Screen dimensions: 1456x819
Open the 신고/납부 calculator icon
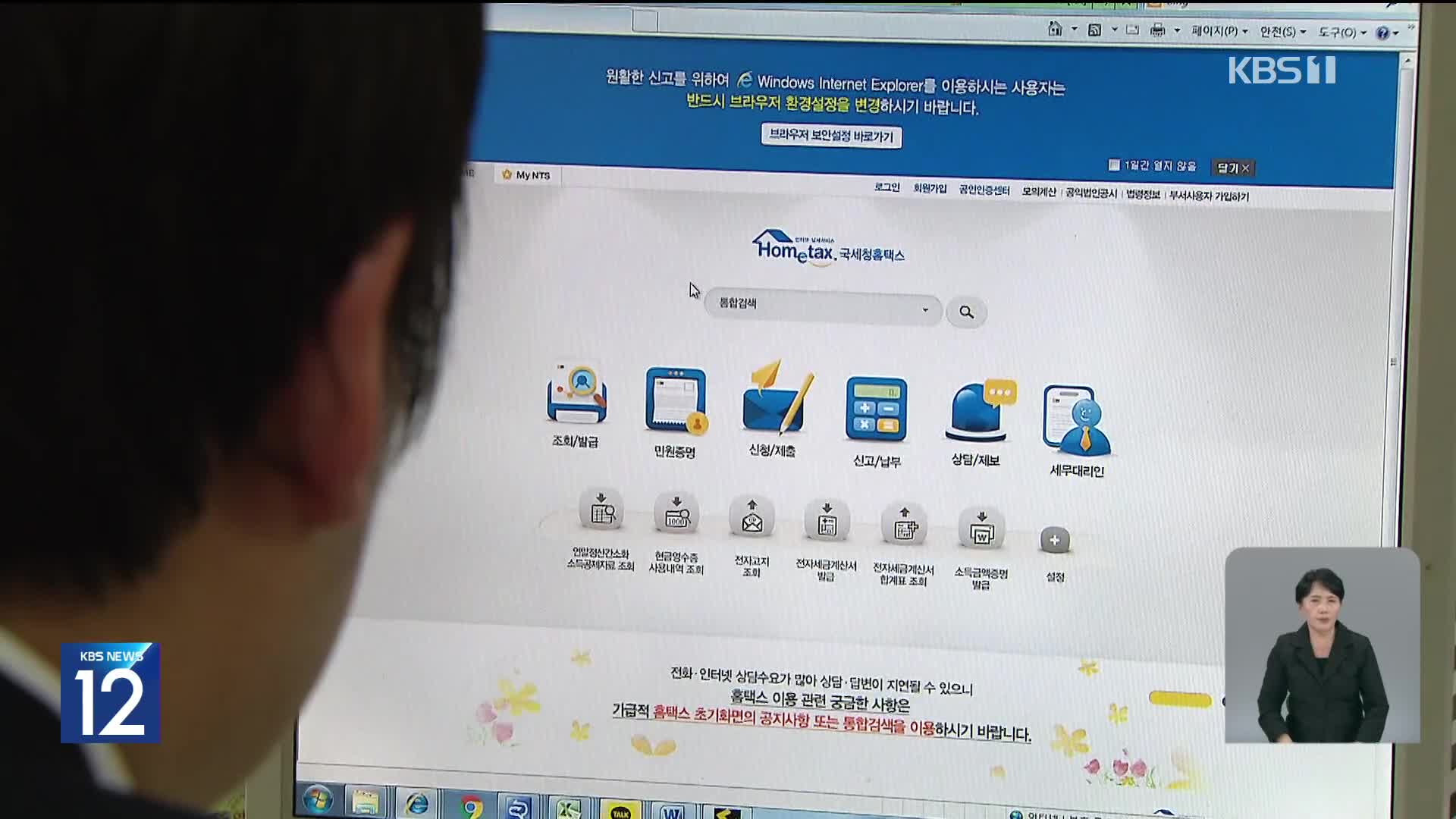pyautogui.click(x=877, y=409)
